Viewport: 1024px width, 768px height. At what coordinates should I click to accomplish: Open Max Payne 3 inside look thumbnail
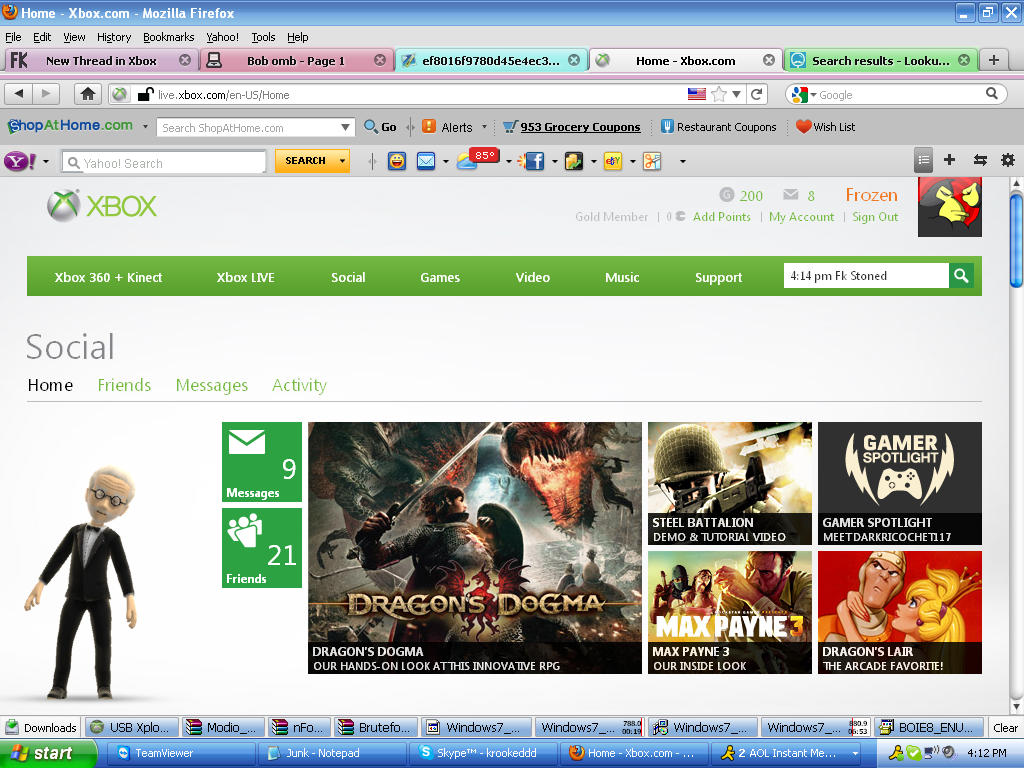729,612
